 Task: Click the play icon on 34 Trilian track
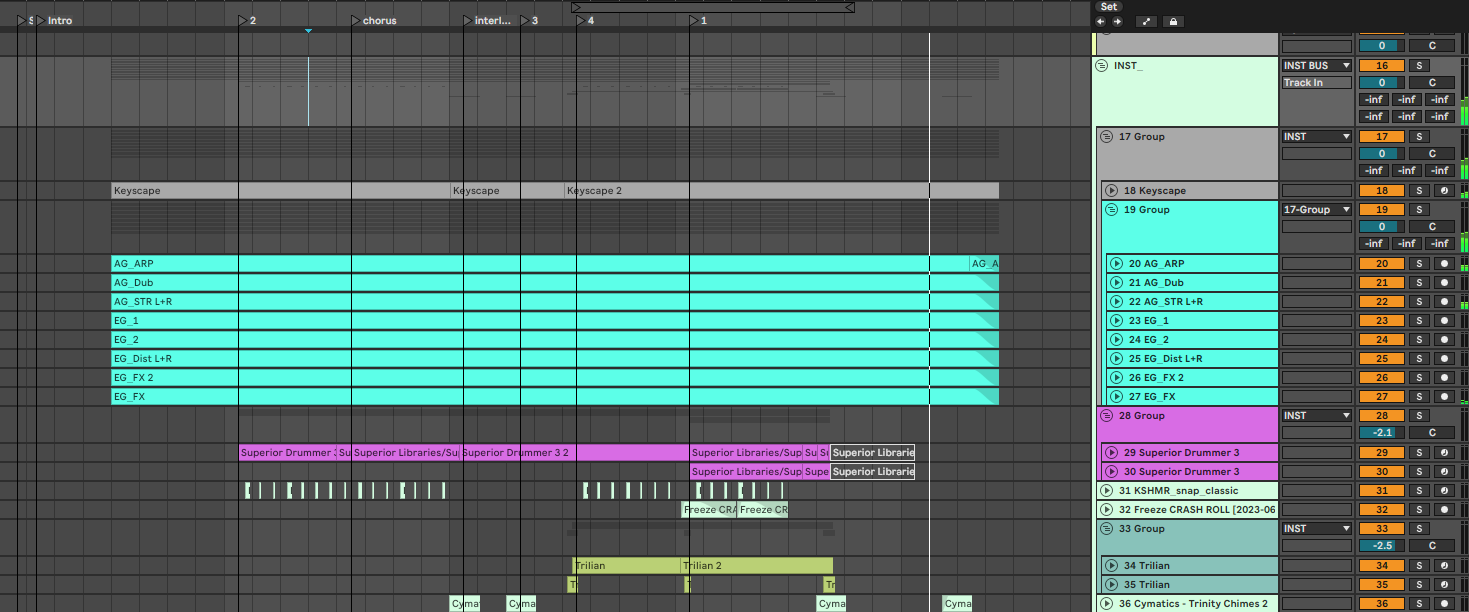[x=1111, y=566]
